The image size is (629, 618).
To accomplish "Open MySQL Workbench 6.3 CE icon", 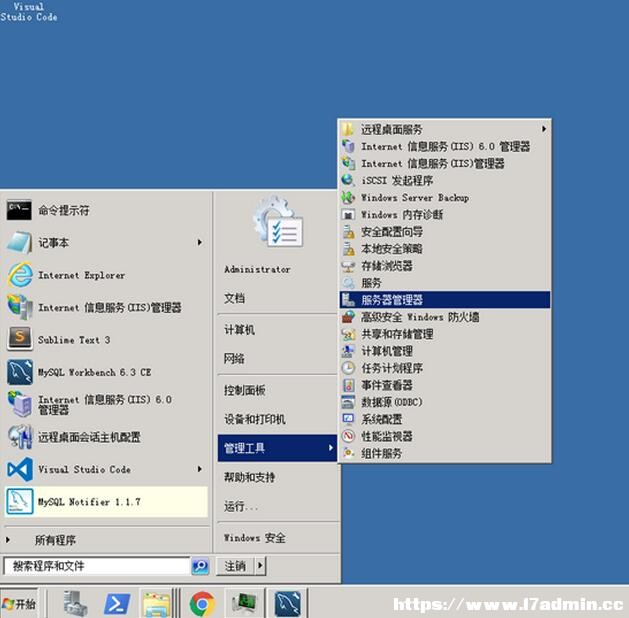I will click(20, 372).
